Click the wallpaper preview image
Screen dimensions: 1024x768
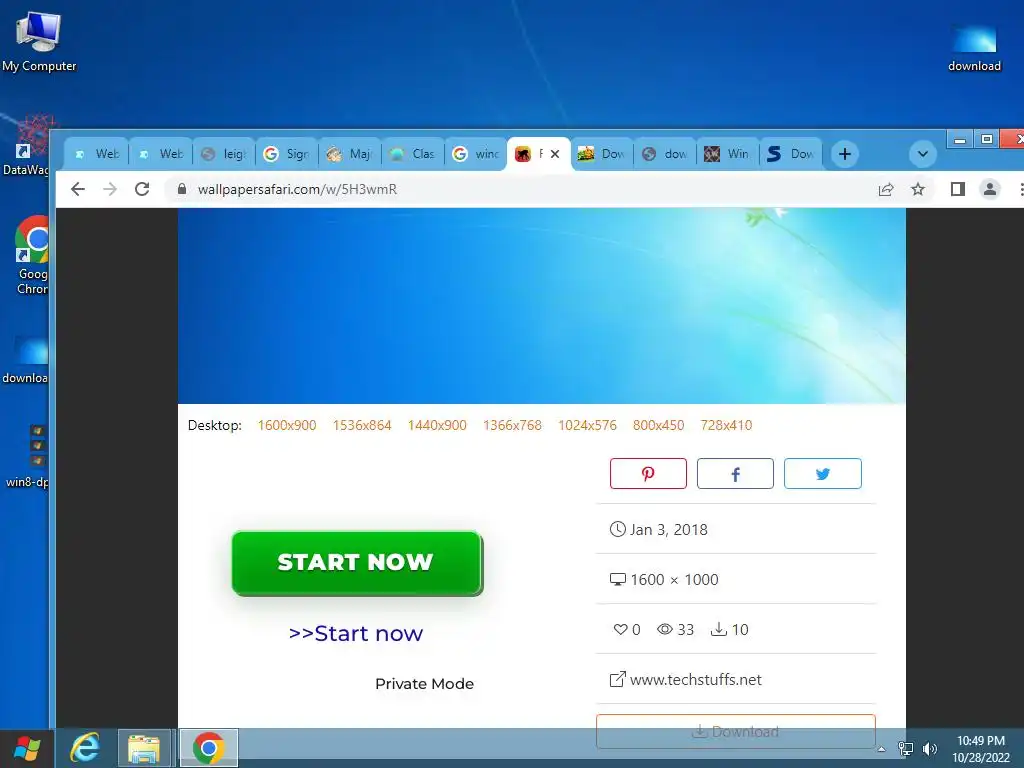(x=541, y=306)
